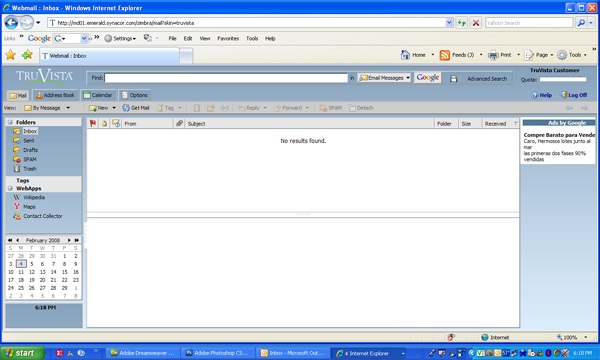The height and width of the screenshot is (360, 600).
Task: Sort messages by Received column
Action: (501, 124)
